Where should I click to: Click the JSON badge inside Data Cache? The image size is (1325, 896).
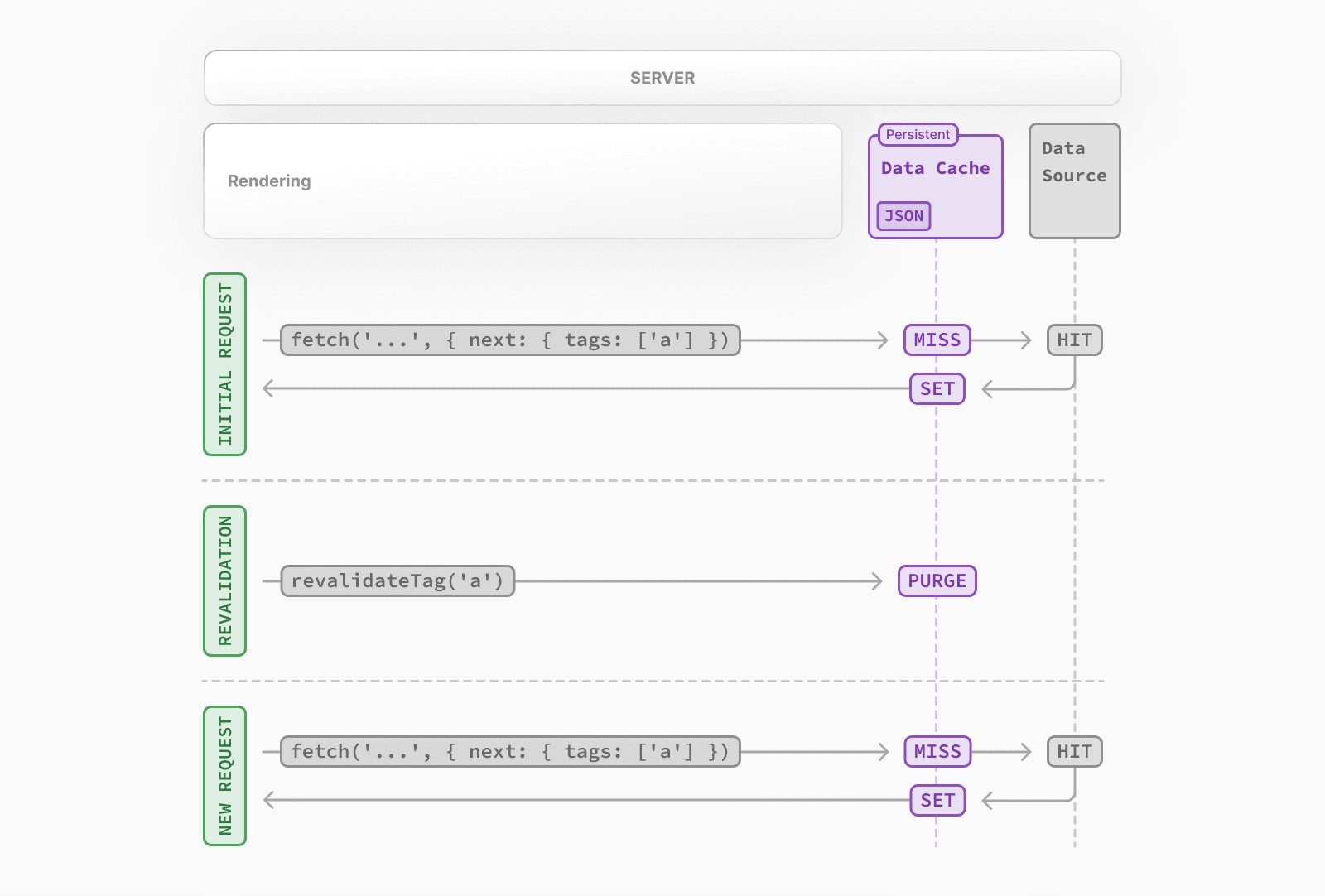click(x=903, y=216)
